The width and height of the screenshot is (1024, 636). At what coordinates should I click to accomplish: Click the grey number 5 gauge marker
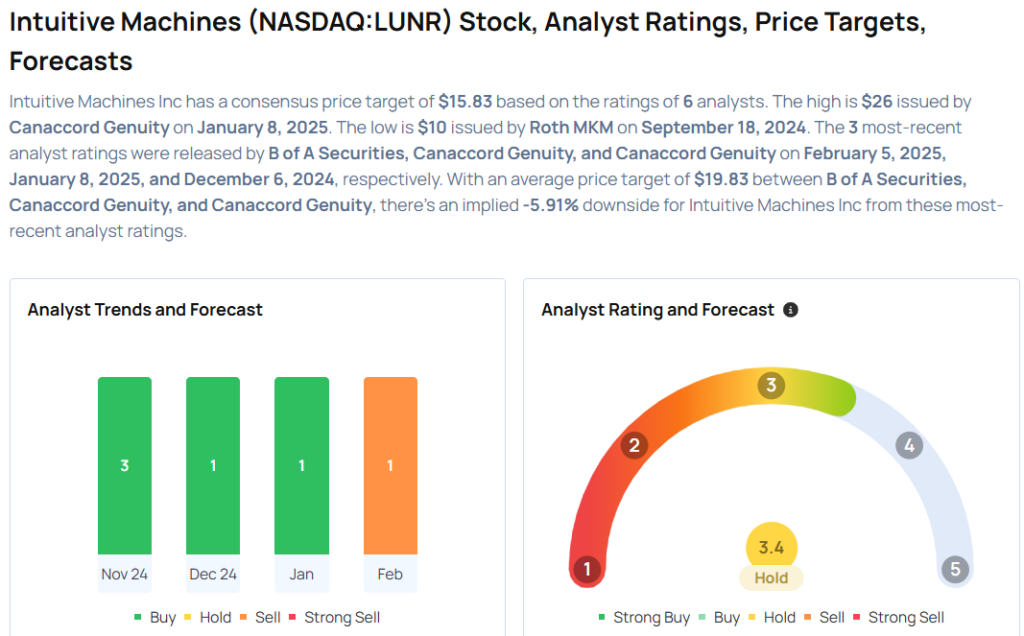coord(955,570)
